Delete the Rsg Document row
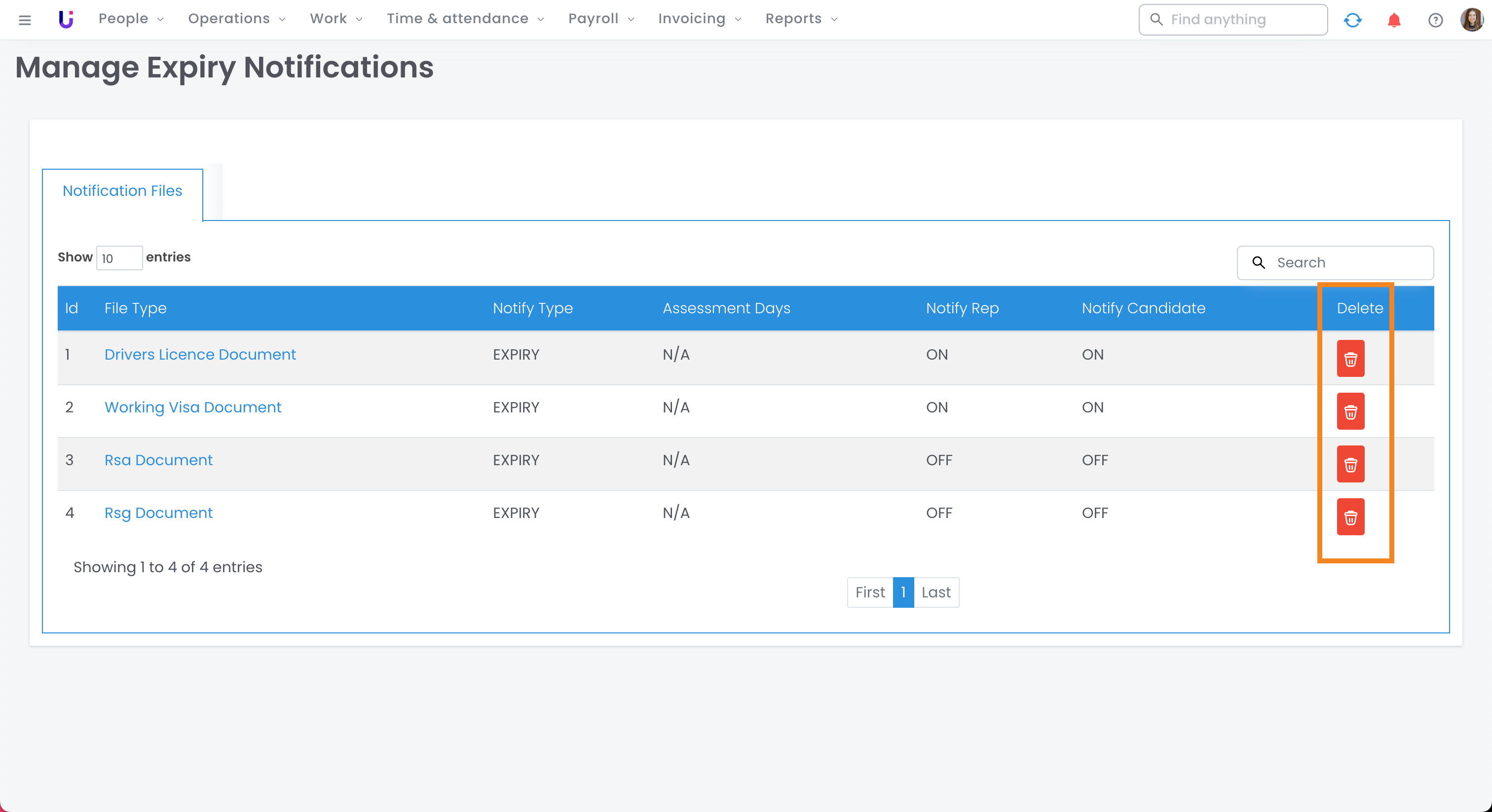This screenshot has height=812, width=1492. [x=1350, y=517]
